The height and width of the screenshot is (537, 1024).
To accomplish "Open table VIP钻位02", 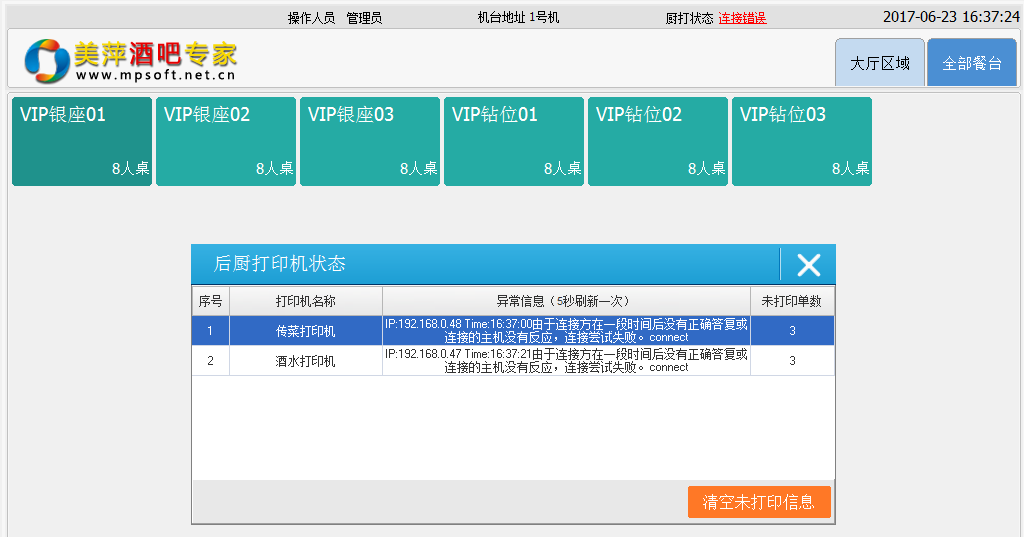I will pyautogui.click(x=658, y=141).
